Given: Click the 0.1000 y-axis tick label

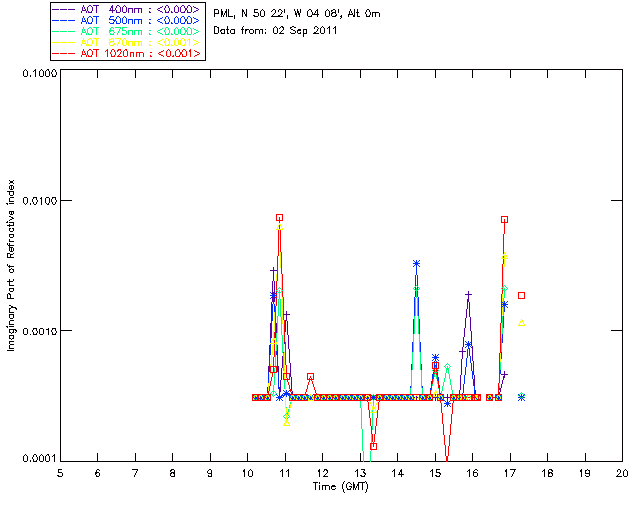Looking at the screenshot, I should [39, 73].
